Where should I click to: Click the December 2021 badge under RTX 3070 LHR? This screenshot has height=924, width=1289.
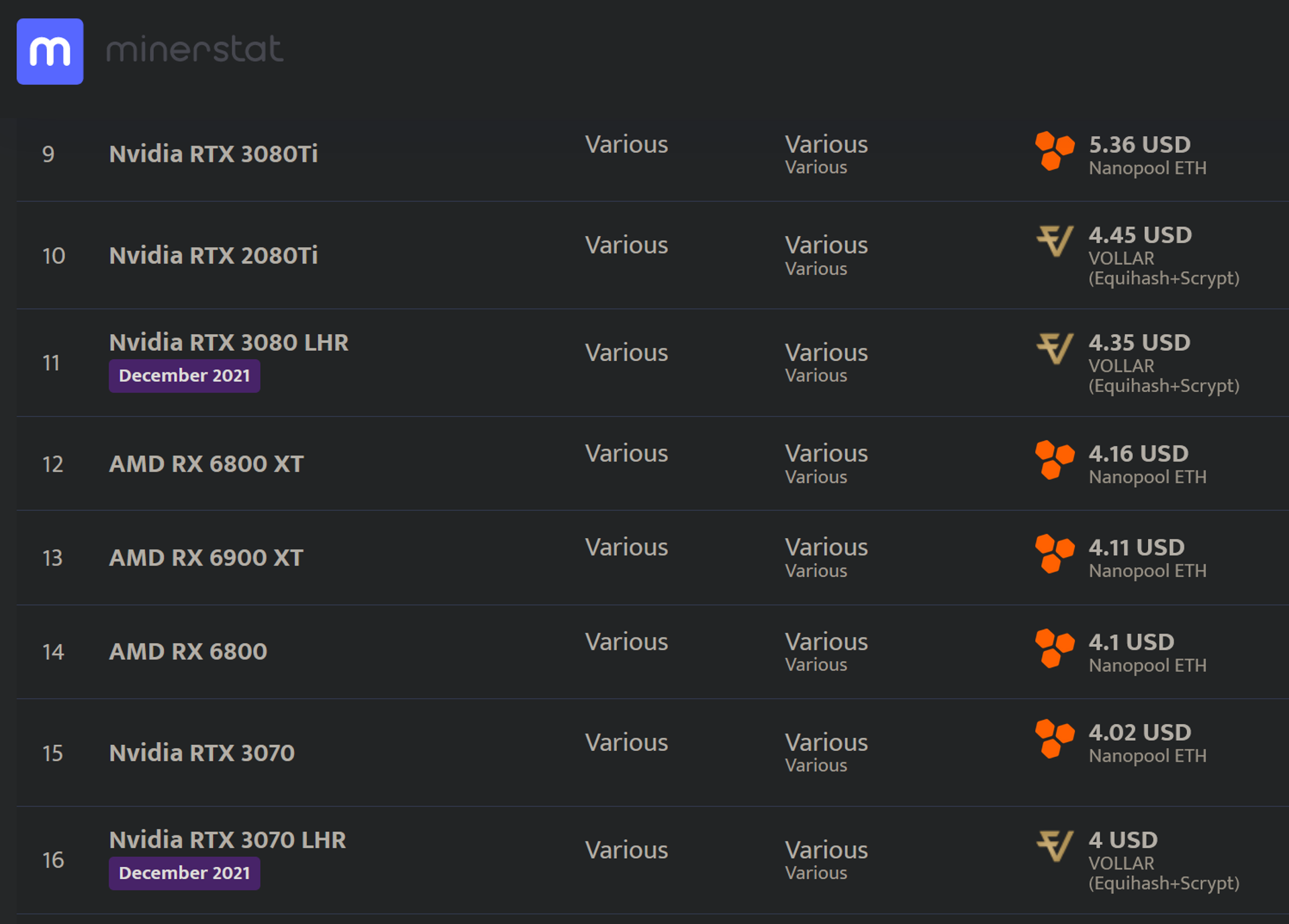(x=185, y=873)
